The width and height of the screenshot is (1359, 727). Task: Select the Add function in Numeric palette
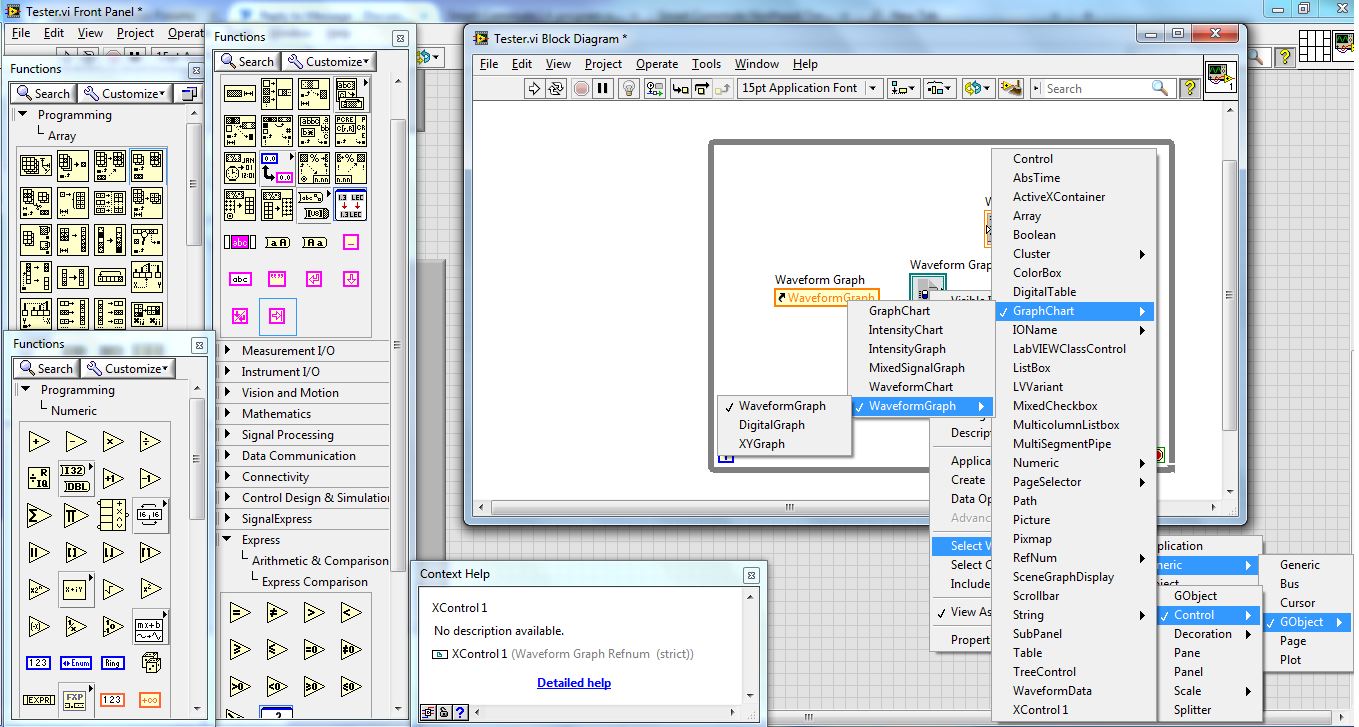(x=39, y=441)
